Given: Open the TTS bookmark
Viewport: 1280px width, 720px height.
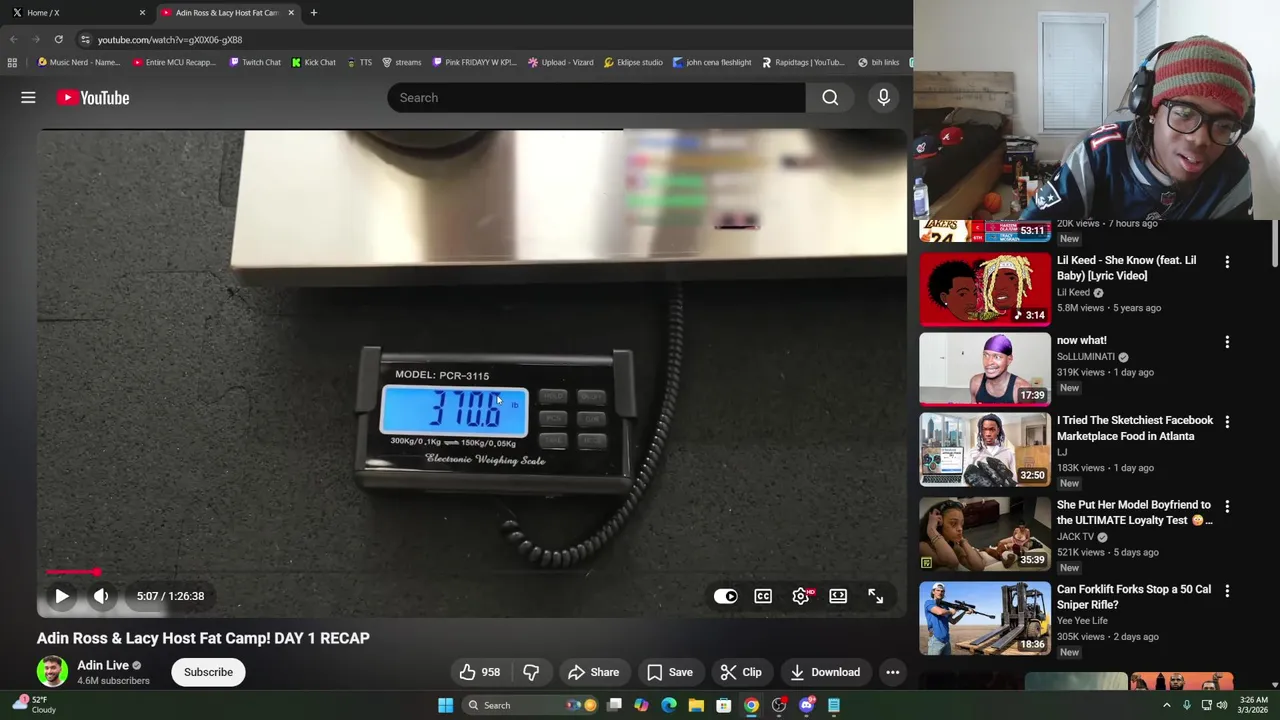Looking at the screenshot, I should pyautogui.click(x=359, y=62).
